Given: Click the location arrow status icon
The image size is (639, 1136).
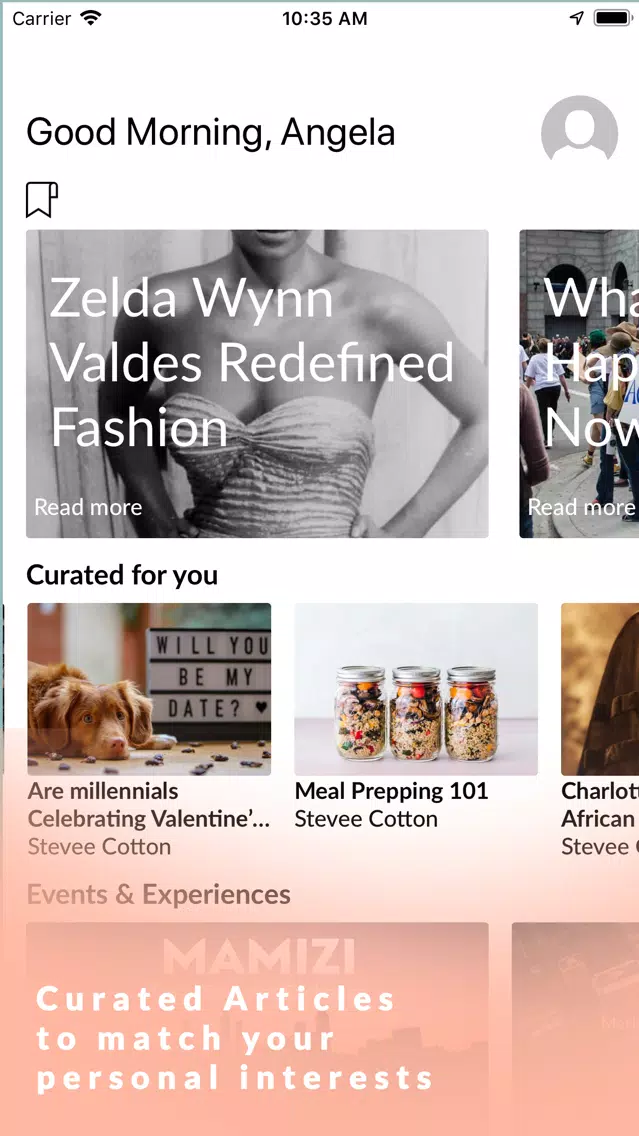Looking at the screenshot, I should [577, 18].
